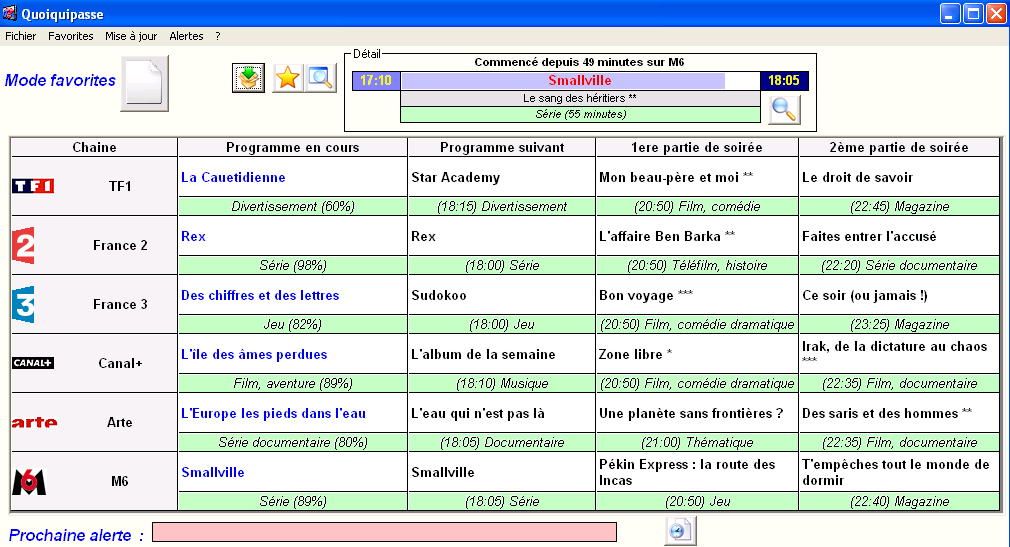The image size is (1010, 547).
Task: Click the Canal+ channel logo
Action: pyautogui.click(x=33, y=363)
